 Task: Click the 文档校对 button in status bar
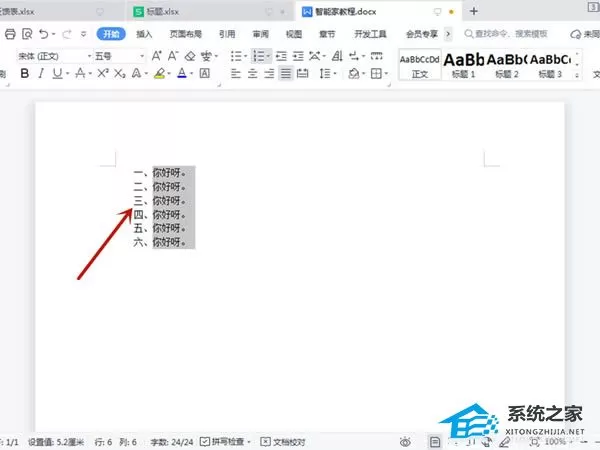283,442
